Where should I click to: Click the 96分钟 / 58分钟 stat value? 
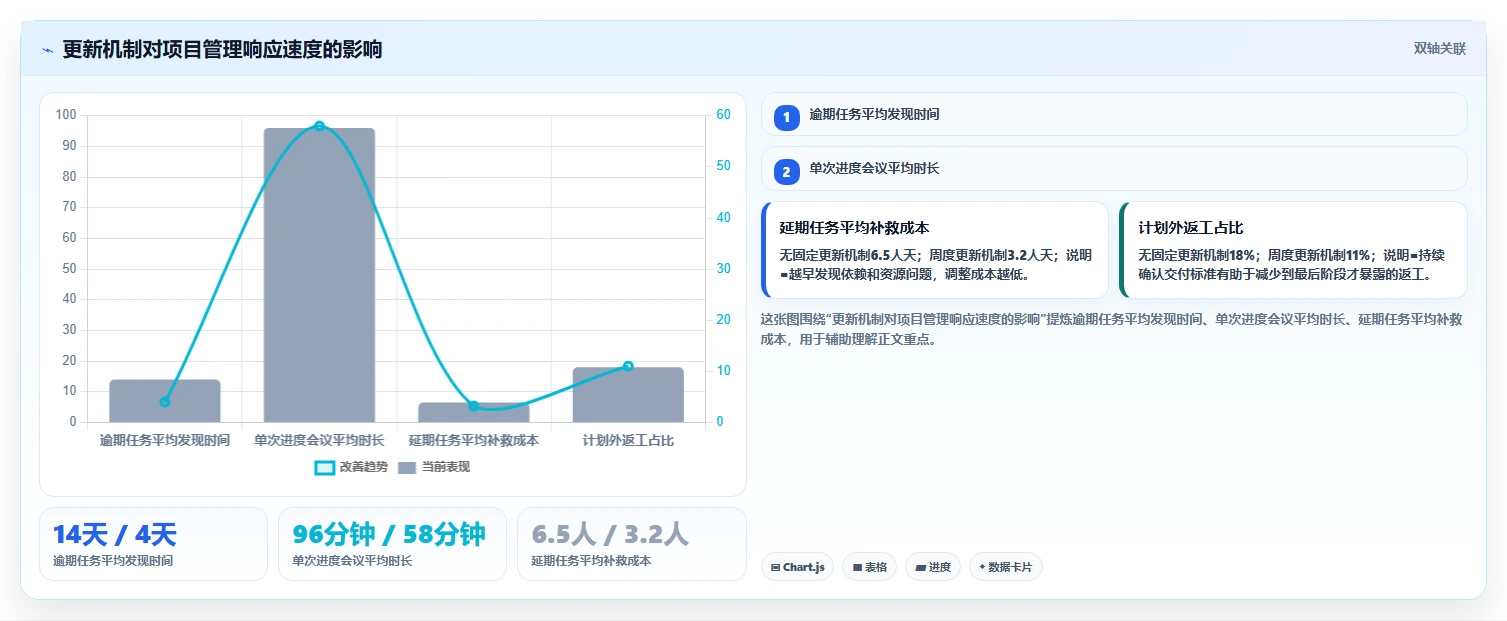pos(389,535)
